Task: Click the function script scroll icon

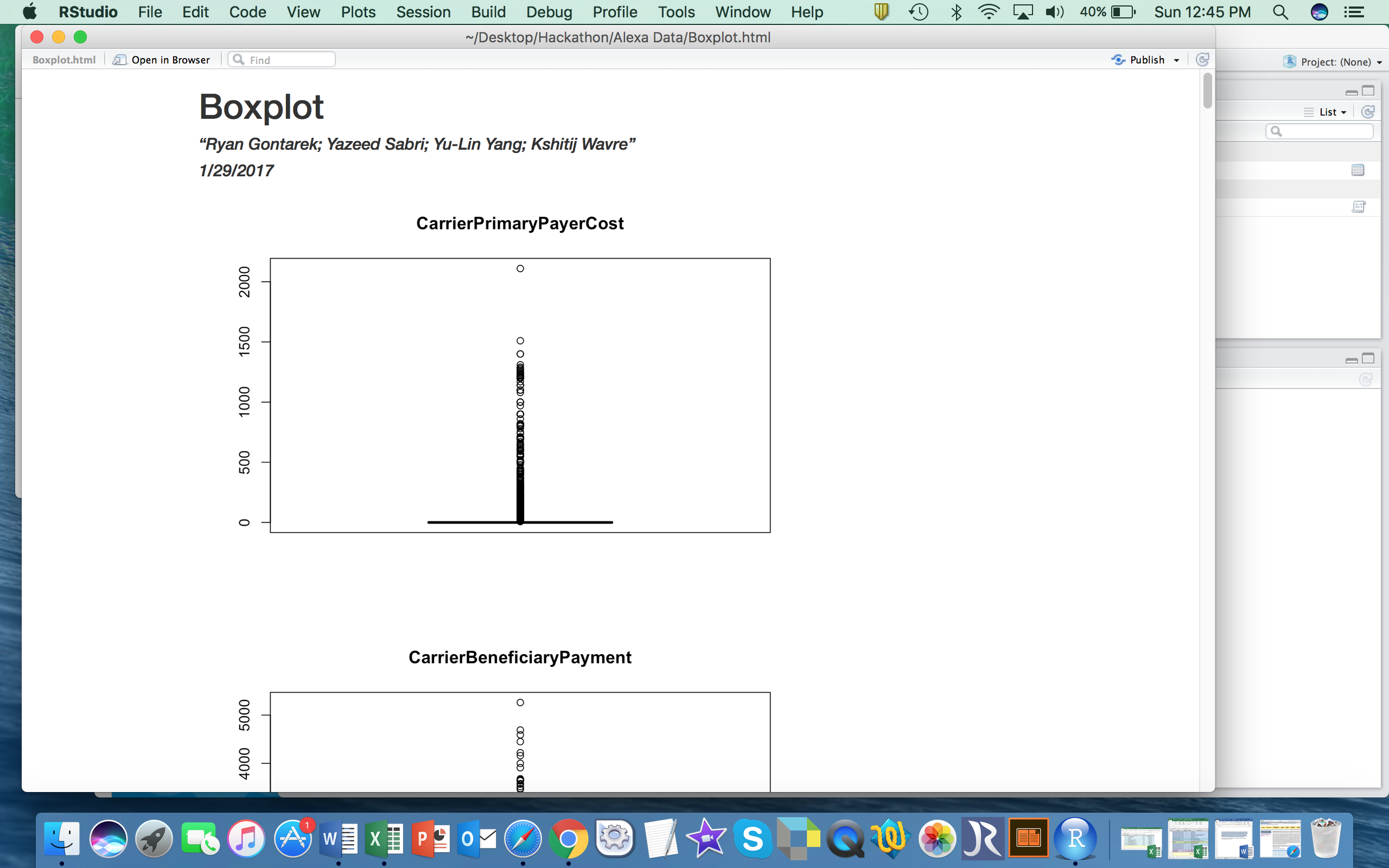Action: tap(1358, 207)
